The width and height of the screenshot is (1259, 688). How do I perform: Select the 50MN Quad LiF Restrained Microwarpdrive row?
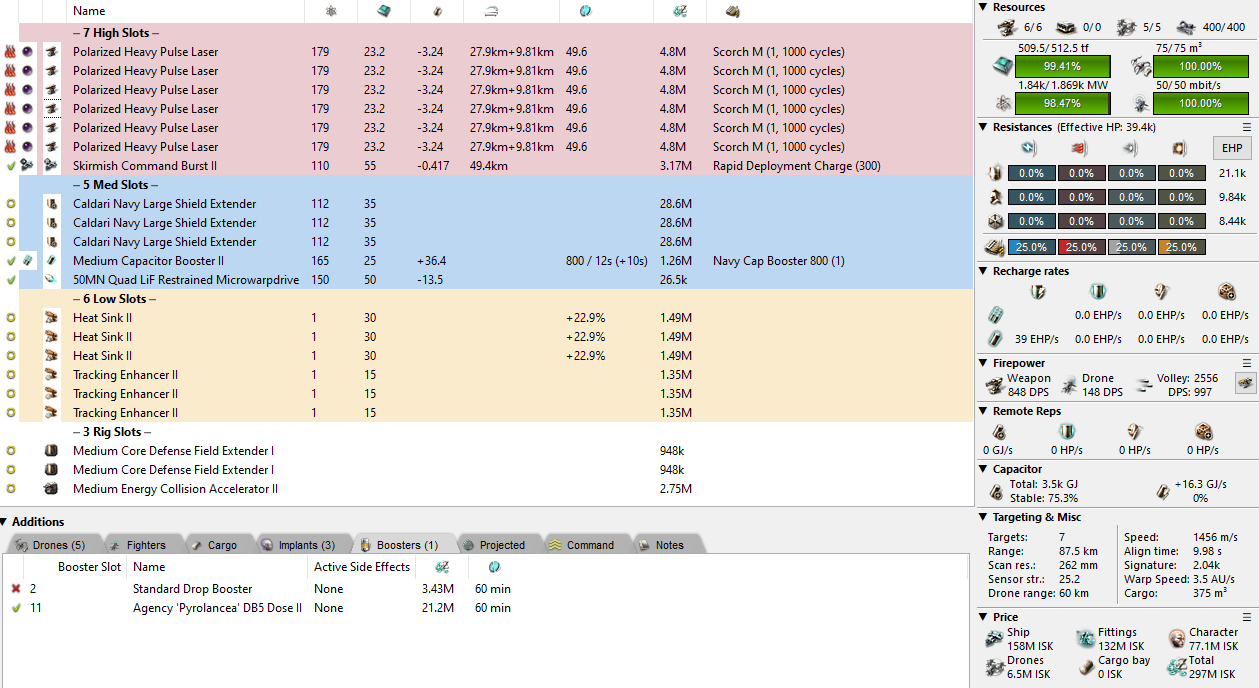pos(185,280)
